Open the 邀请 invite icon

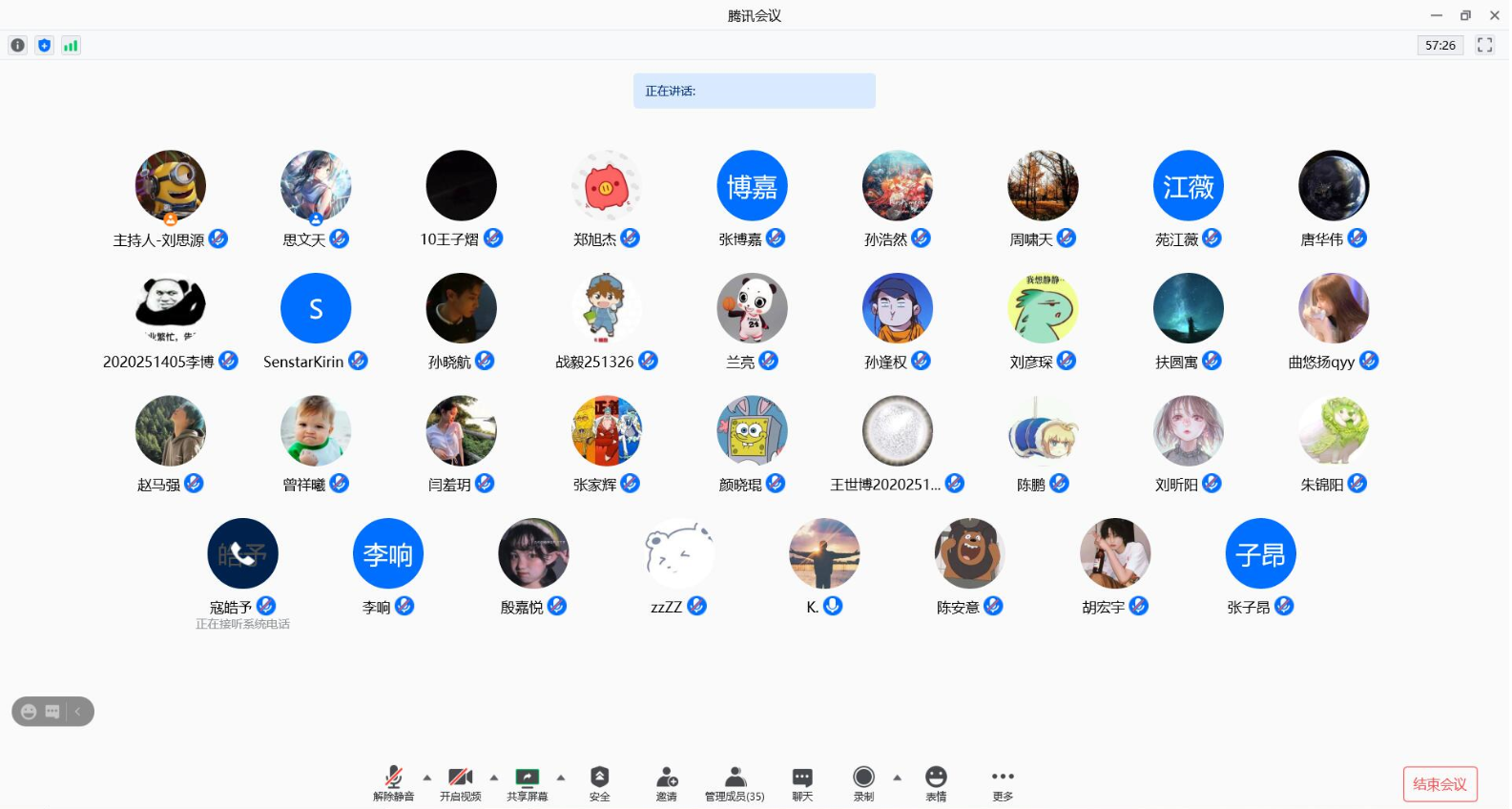[x=667, y=783]
